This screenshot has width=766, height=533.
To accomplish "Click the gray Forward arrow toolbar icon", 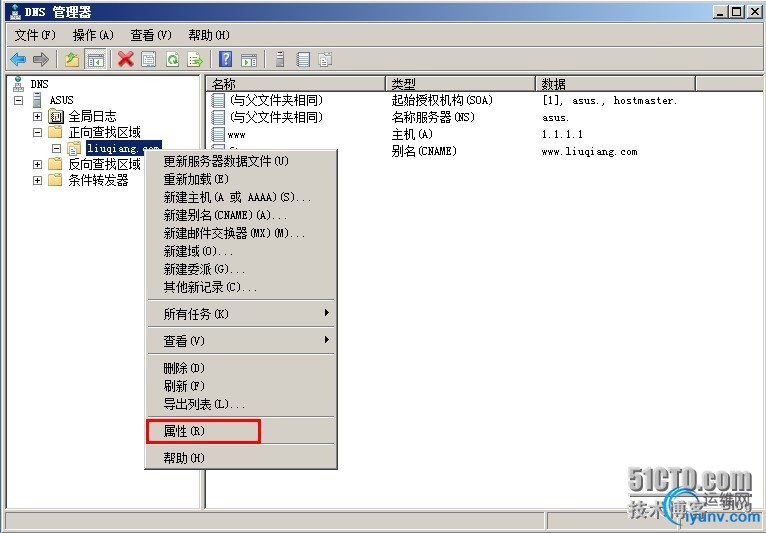I will tap(41, 60).
